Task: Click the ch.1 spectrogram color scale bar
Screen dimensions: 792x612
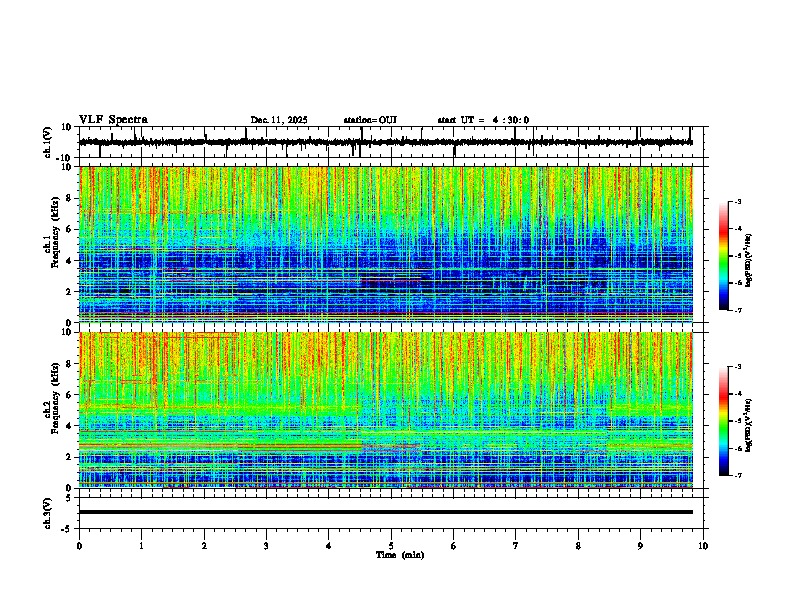Action: coord(723,256)
